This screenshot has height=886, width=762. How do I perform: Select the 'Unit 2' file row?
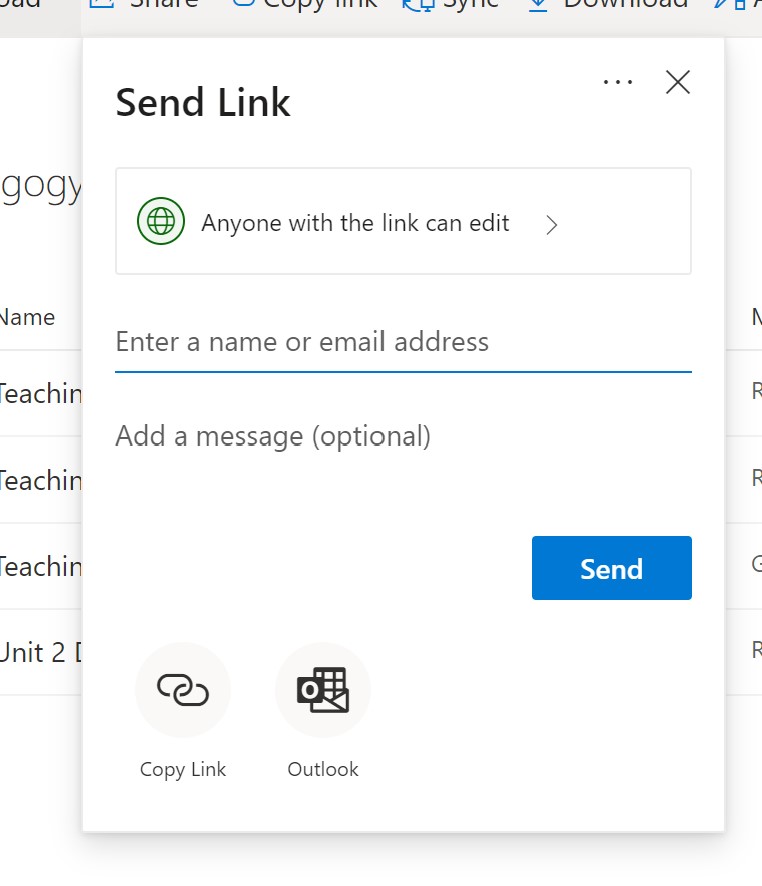tap(40, 650)
